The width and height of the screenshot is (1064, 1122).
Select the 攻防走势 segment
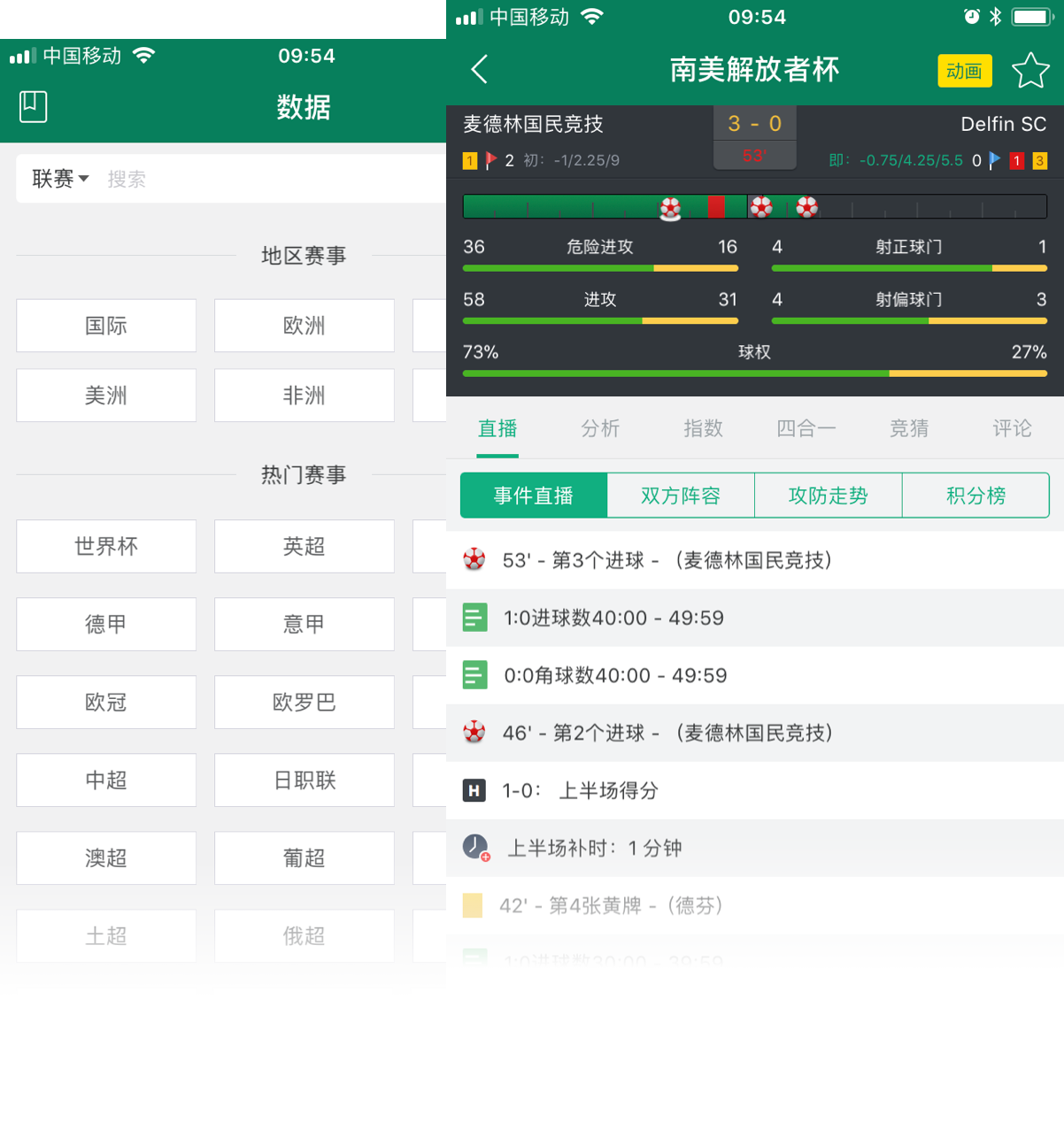coord(829,496)
